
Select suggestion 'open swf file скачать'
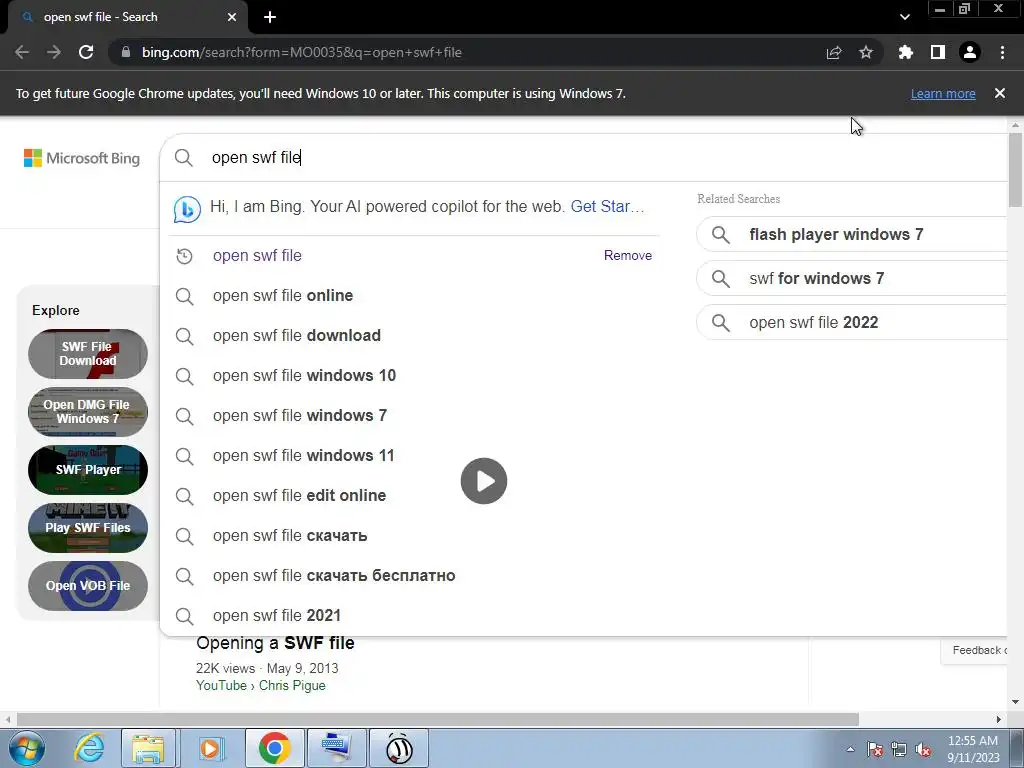[413, 536]
